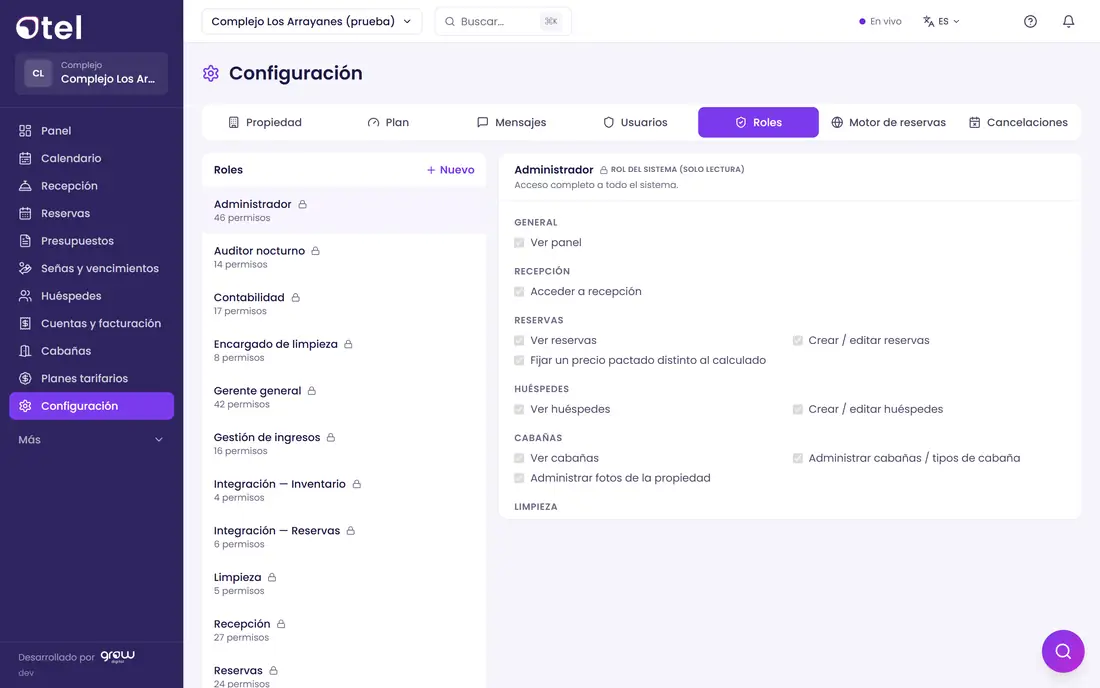Click the Panel sidebar icon

[x=25, y=130]
